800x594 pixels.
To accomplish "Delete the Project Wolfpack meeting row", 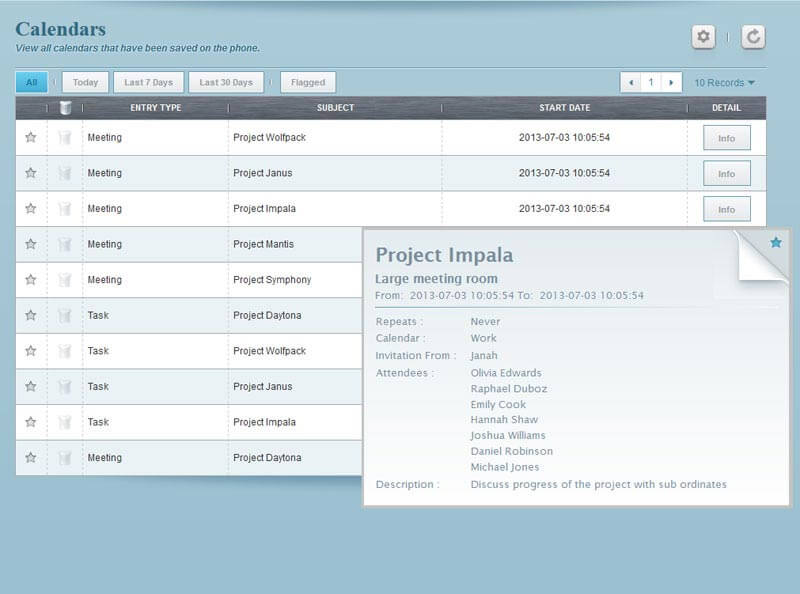I will point(65,137).
